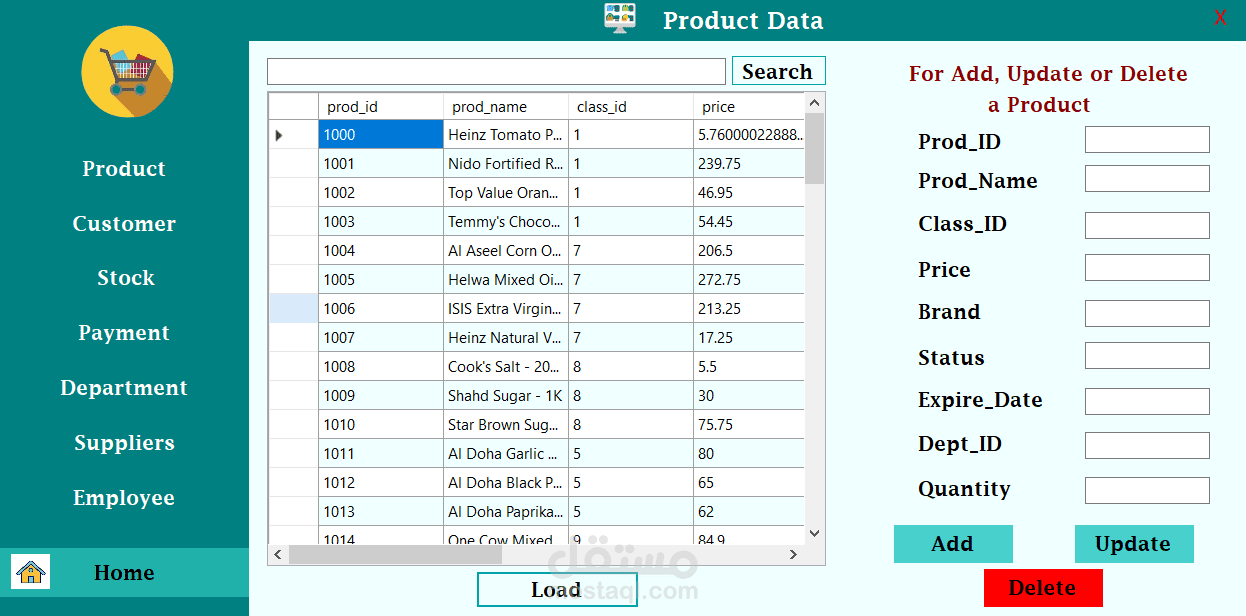The width and height of the screenshot is (1246, 616).
Task: Click the shopping cart logo icon
Action: 127,72
